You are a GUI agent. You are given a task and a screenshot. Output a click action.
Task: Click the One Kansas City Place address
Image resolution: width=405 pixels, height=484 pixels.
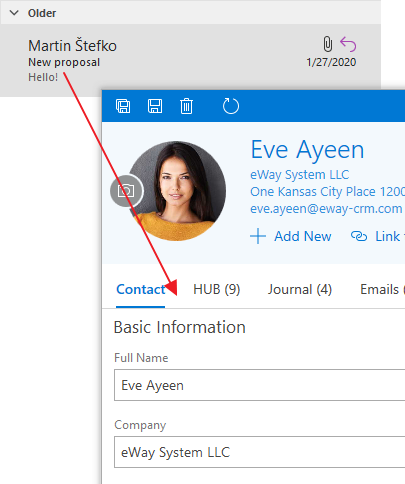point(327,192)
